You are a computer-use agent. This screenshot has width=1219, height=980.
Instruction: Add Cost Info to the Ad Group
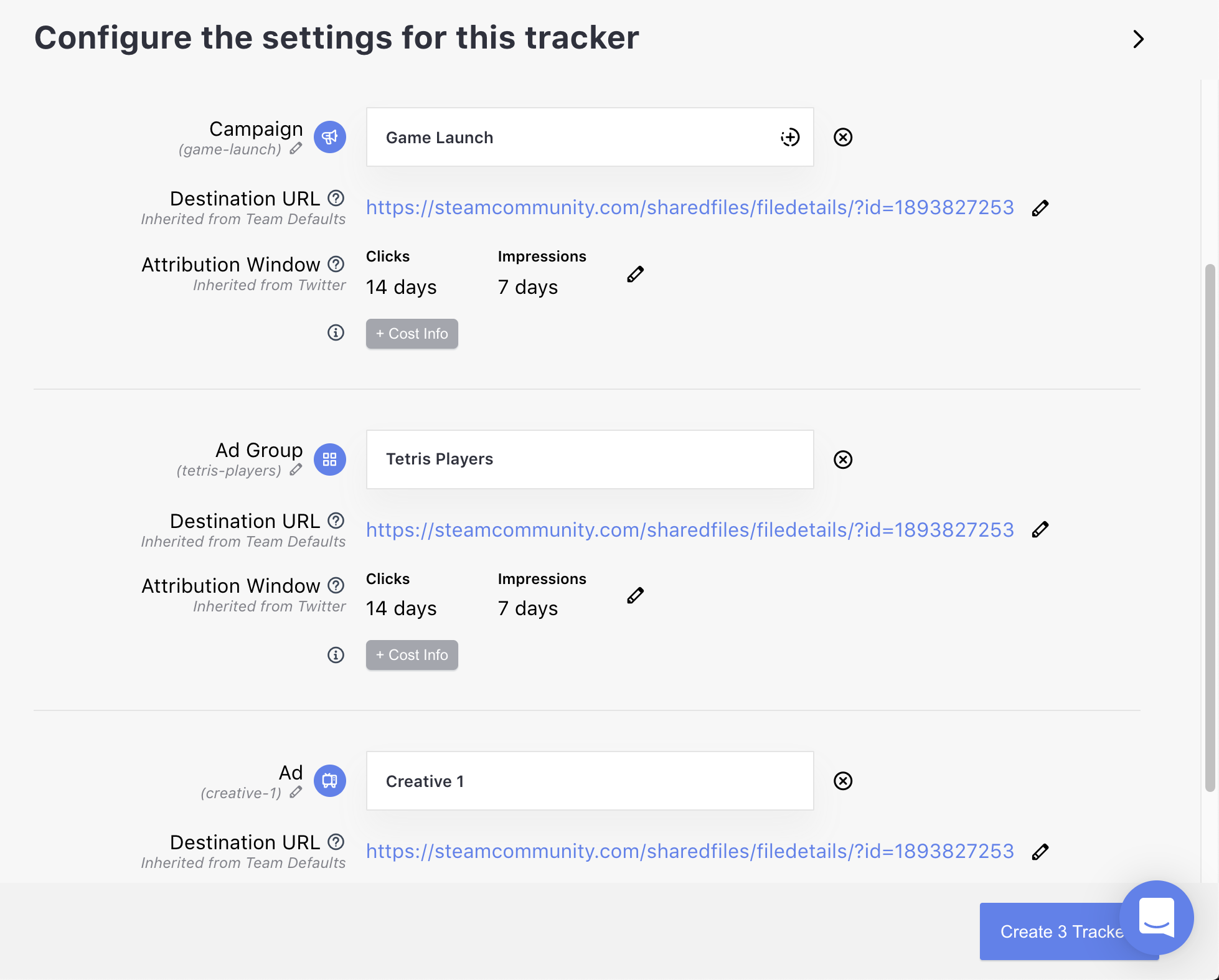[412, 655]
